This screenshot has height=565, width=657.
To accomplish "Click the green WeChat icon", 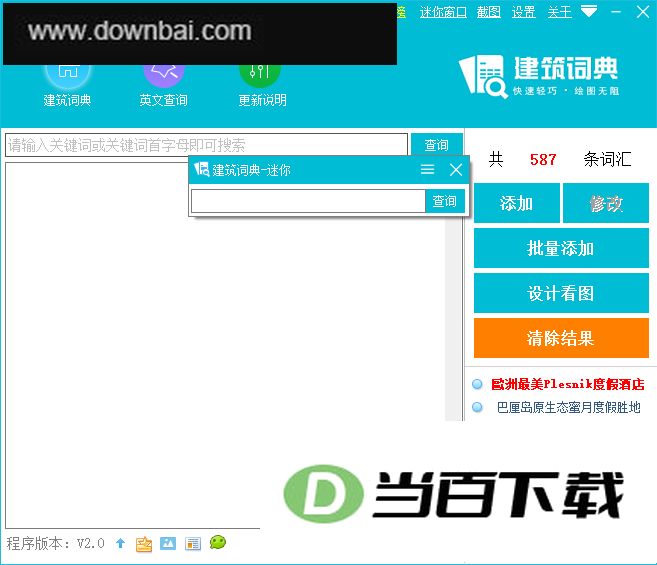I will click(218, 542).
